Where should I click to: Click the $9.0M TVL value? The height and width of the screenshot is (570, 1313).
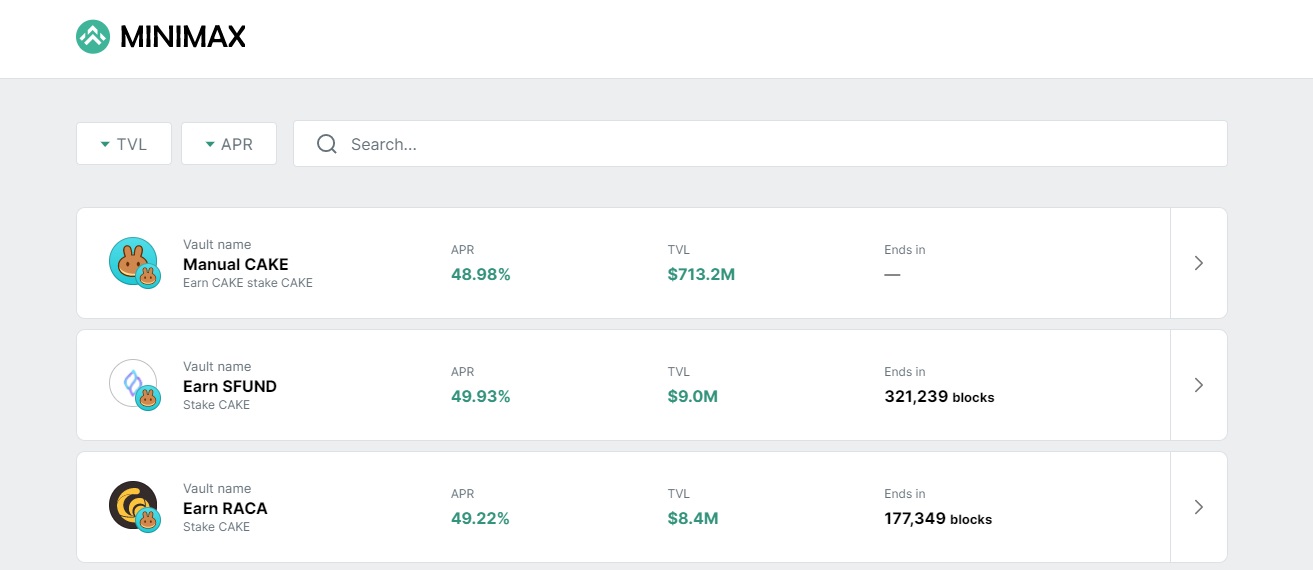(x=693, y=396)
